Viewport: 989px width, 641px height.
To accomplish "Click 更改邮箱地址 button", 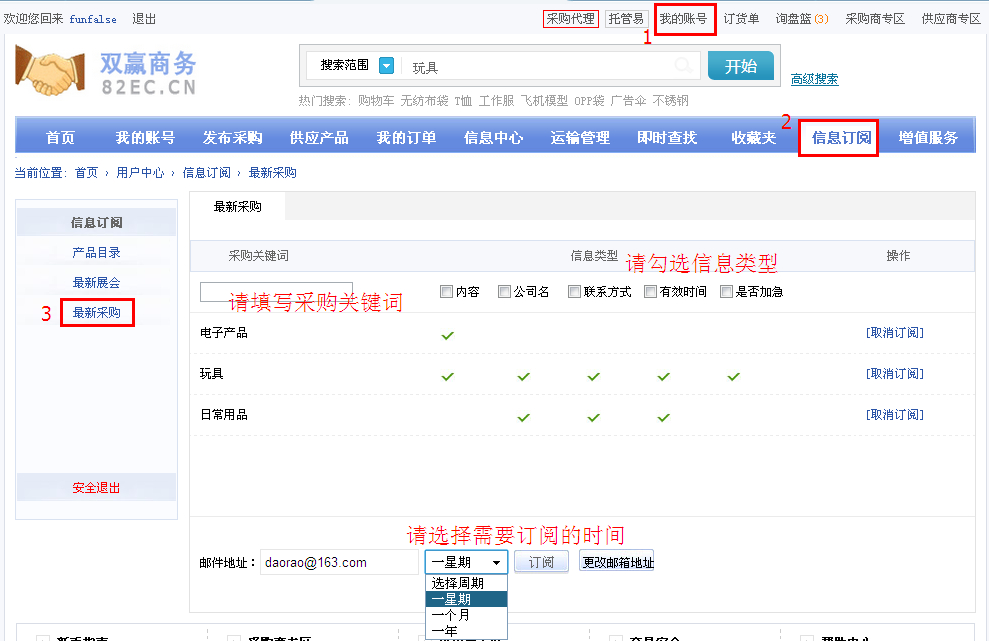I will (x=618, y=563).
